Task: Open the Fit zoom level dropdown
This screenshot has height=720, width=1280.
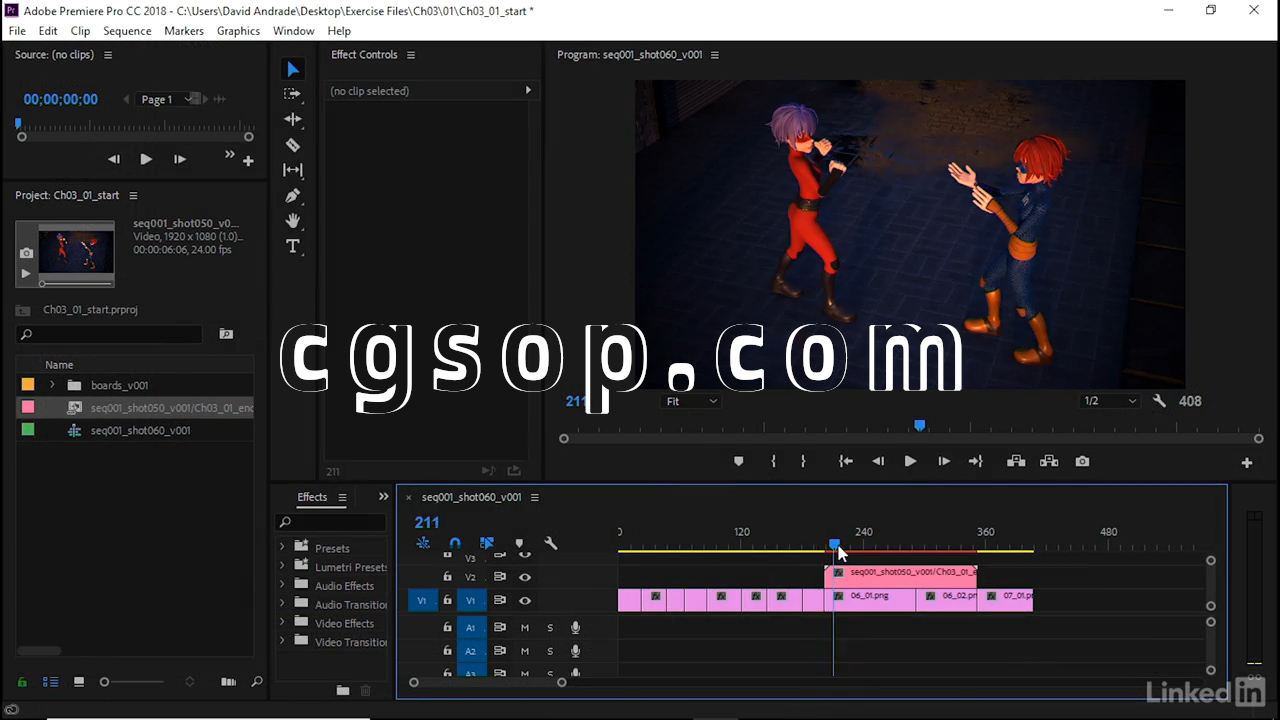Action: [692, 401]
